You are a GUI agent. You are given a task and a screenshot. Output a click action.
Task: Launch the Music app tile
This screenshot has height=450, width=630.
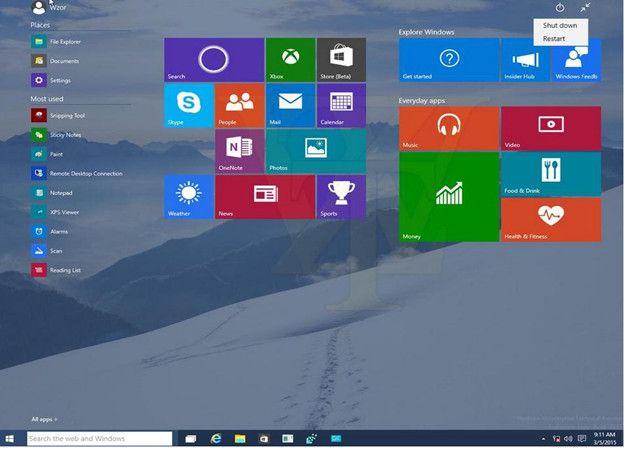[x=448, y=128]
